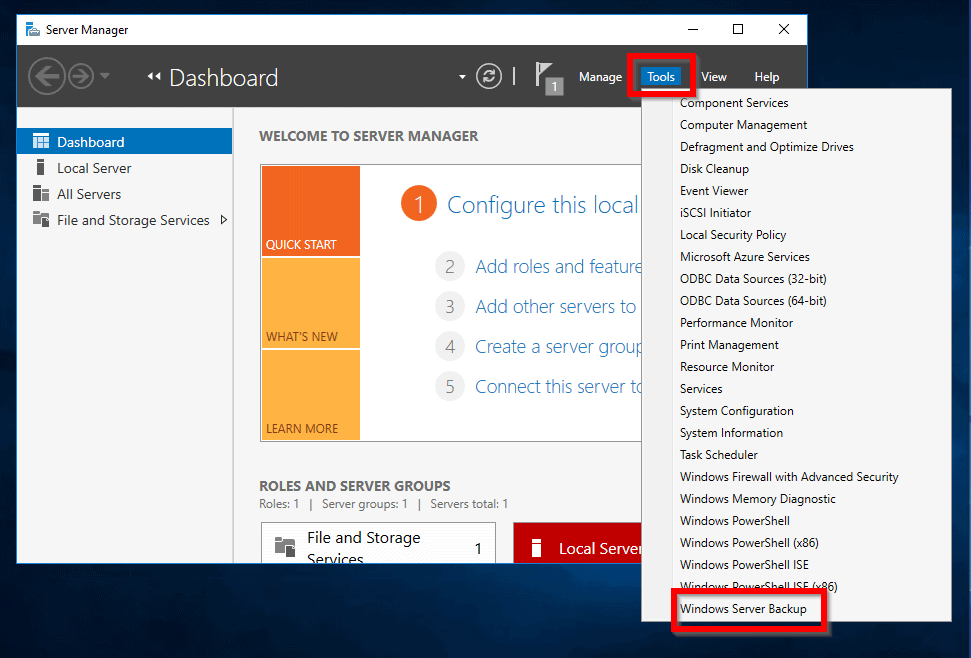971x658 pixels.
Task: Select the QUICK START tile
Action: point(310,211)
